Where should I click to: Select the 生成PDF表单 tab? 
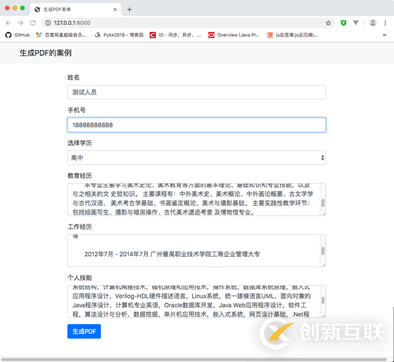[75, 10]
